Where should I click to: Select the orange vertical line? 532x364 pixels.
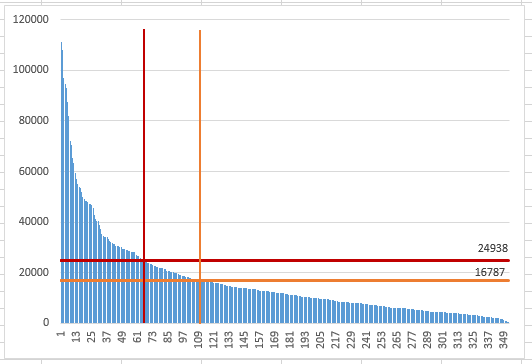[x=200, y=177]
